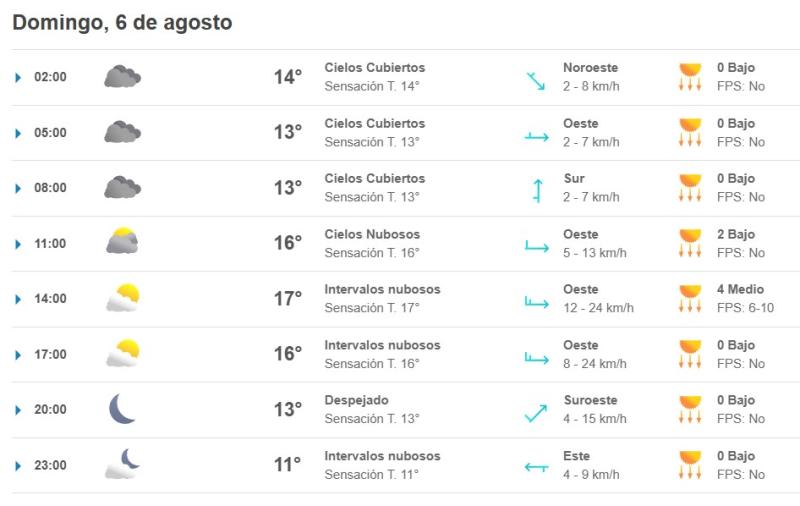Click the southwest wind arrow at 20:00

coord(536,412)
